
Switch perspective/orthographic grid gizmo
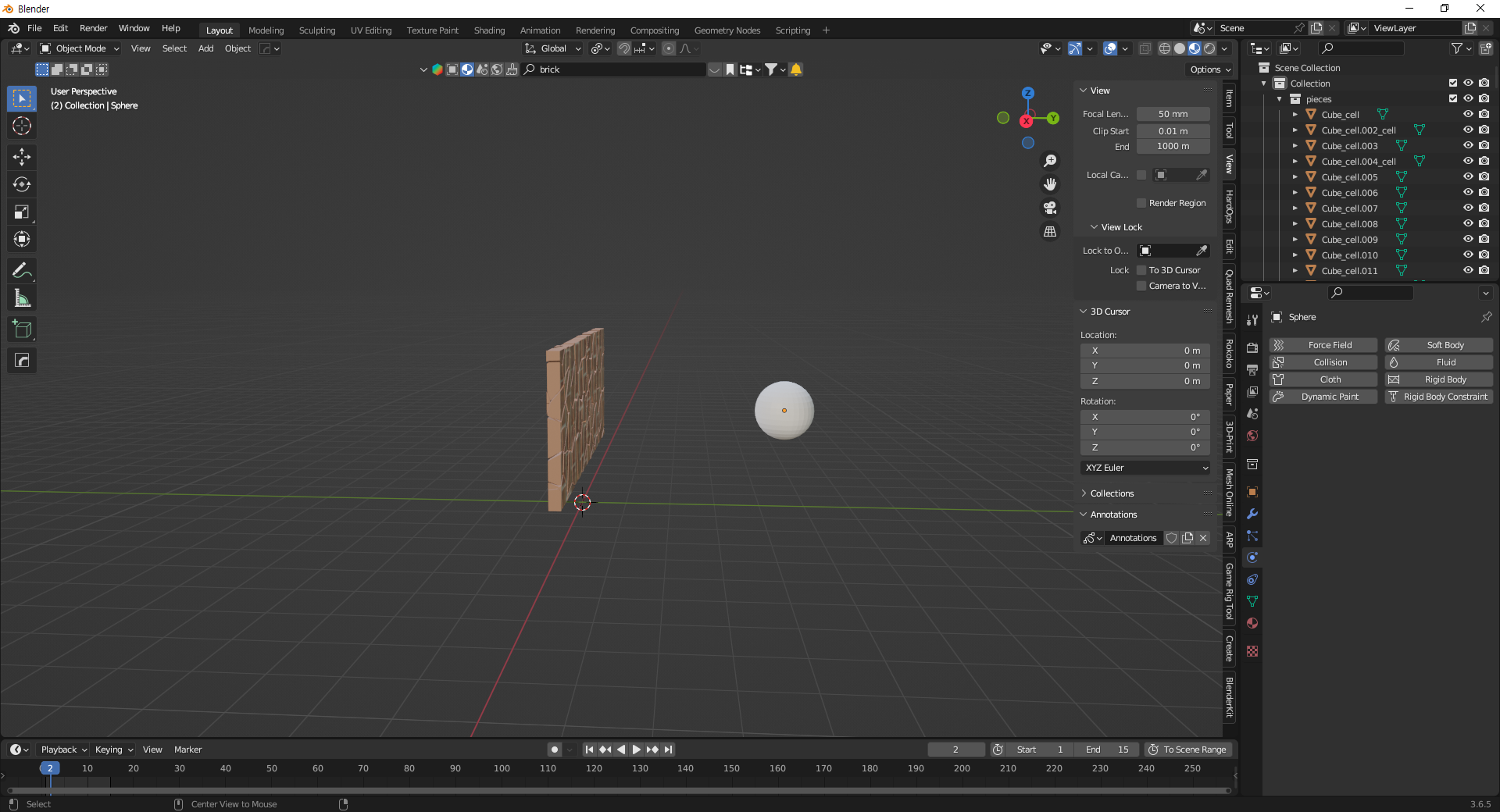pyautogui.click(x=1050, y=232)
